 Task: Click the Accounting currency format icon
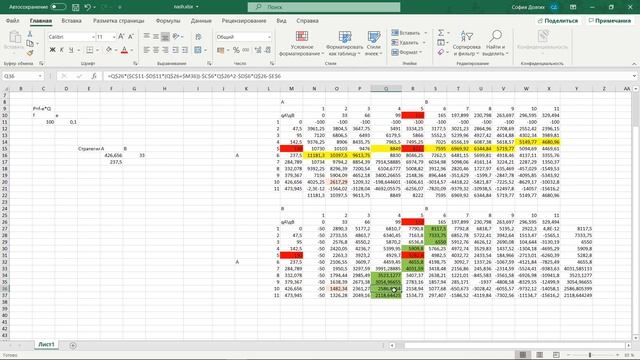[x=221, y=50]
